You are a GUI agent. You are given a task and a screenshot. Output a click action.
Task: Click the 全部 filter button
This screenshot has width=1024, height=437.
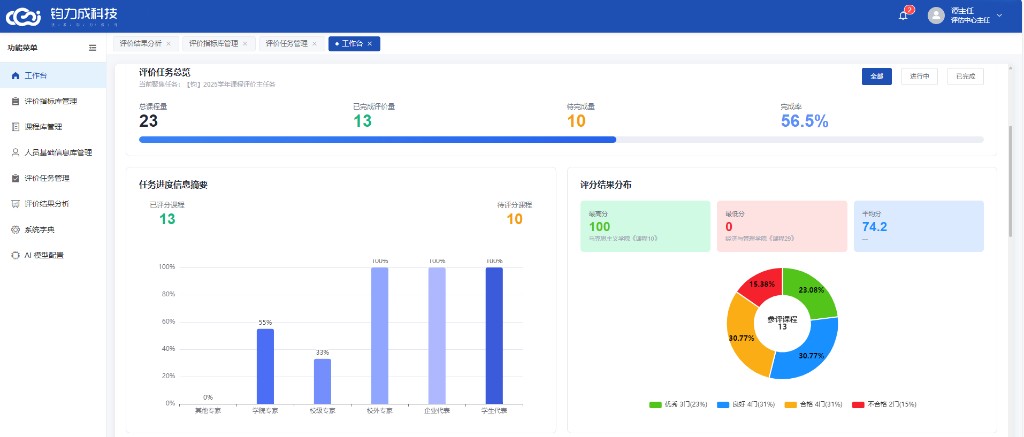click(876, 76)
